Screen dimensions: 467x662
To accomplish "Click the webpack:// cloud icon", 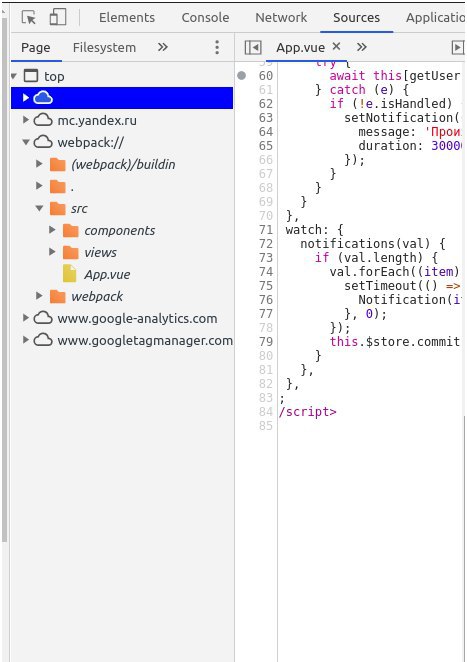I will [43, 142].
